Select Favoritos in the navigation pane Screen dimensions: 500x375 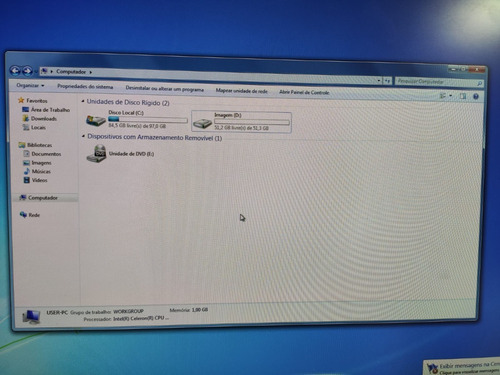pos(37,101)
